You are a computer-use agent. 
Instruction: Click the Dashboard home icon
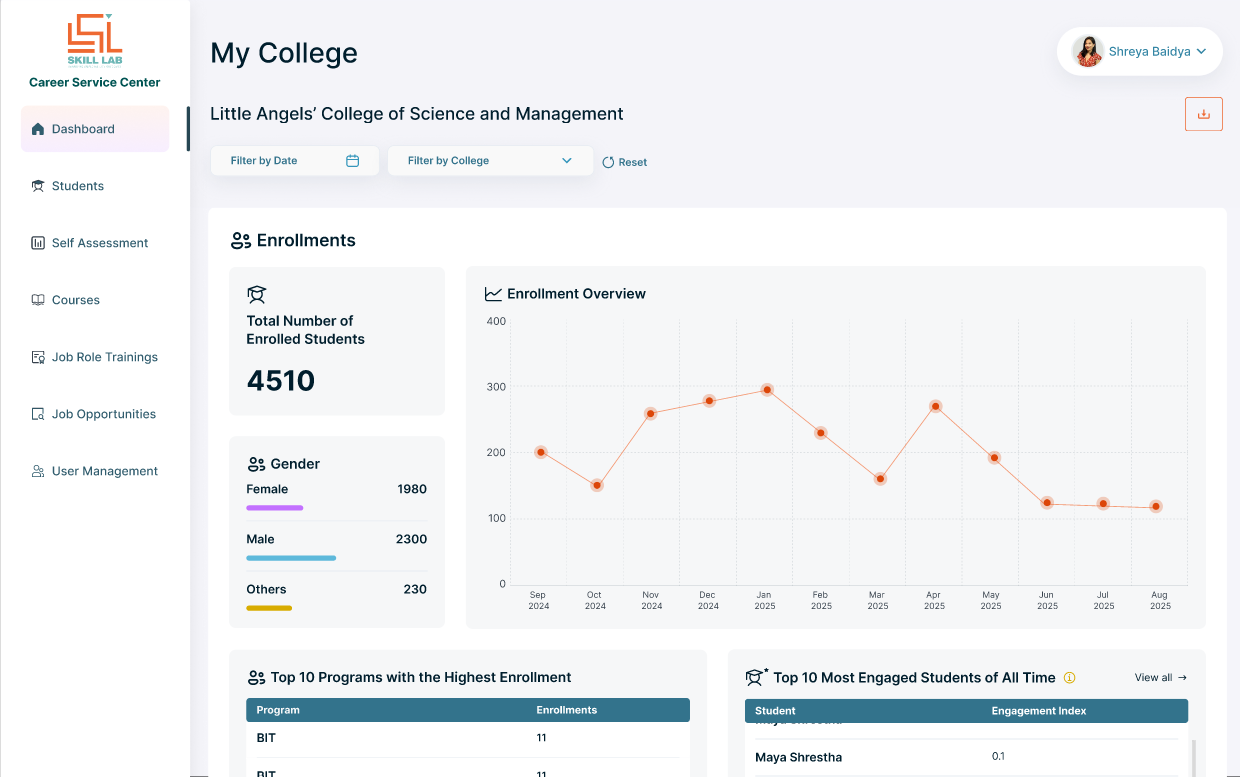(38, 129)
